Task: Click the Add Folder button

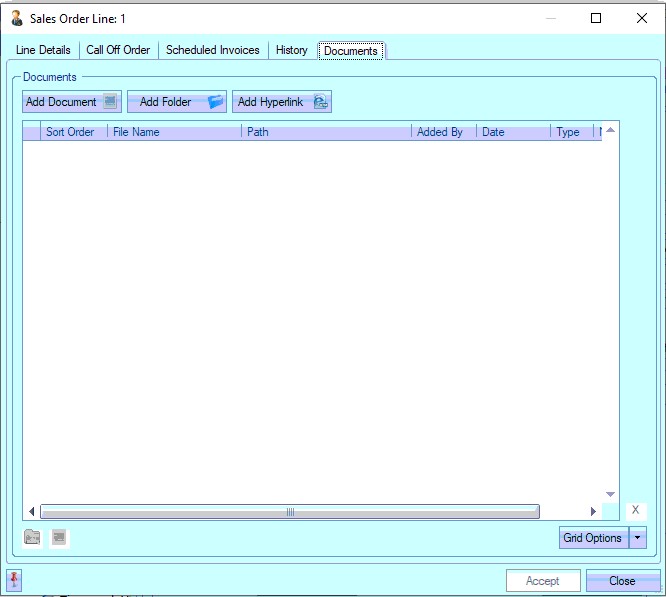Action: point(177,102)
